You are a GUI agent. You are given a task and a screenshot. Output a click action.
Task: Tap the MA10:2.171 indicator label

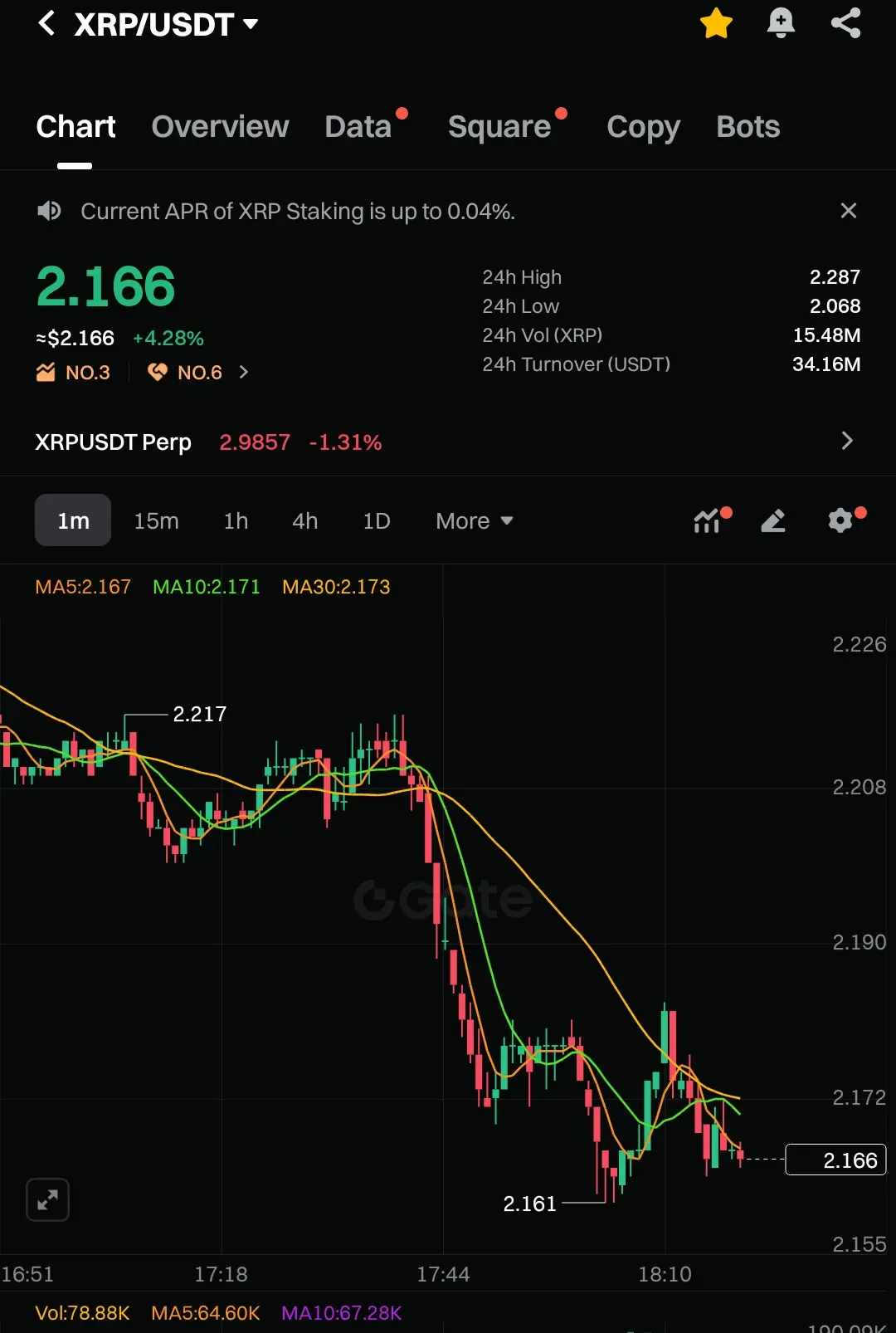tap(207, 587)
